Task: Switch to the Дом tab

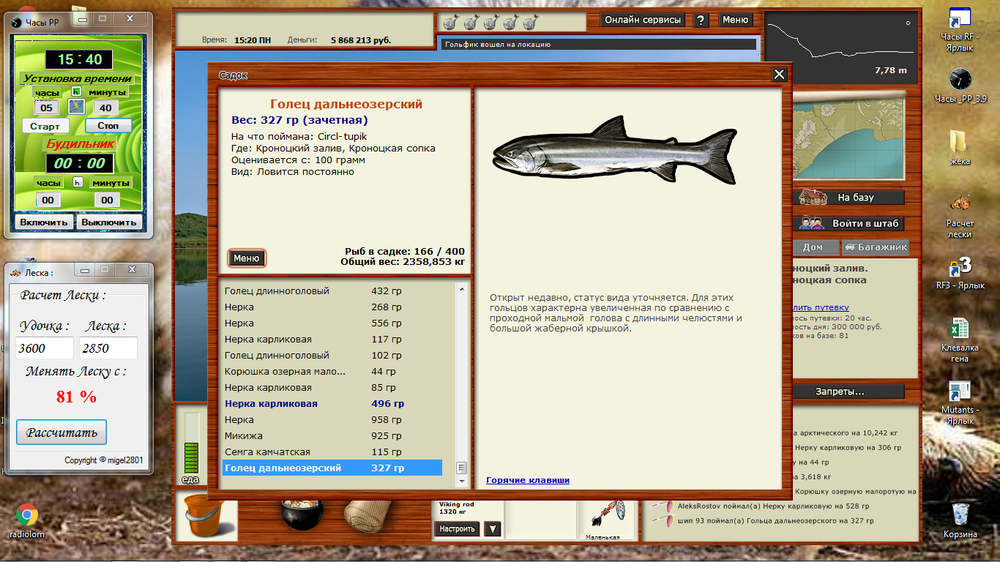Action: click(x=812, y=247)
